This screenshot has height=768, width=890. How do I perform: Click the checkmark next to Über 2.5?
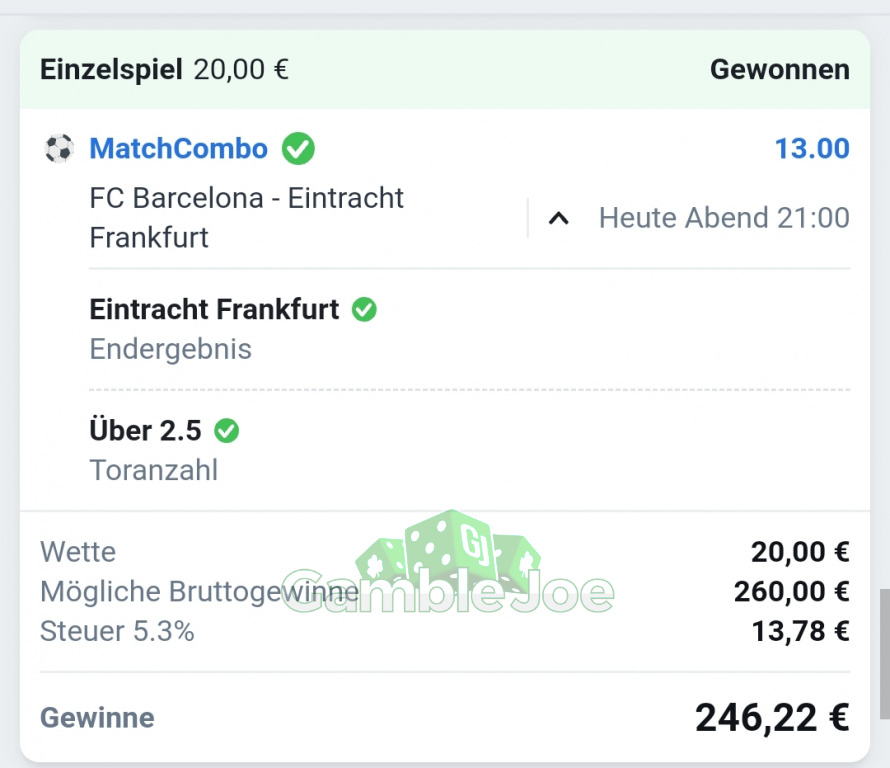click(x=226, y=430)
